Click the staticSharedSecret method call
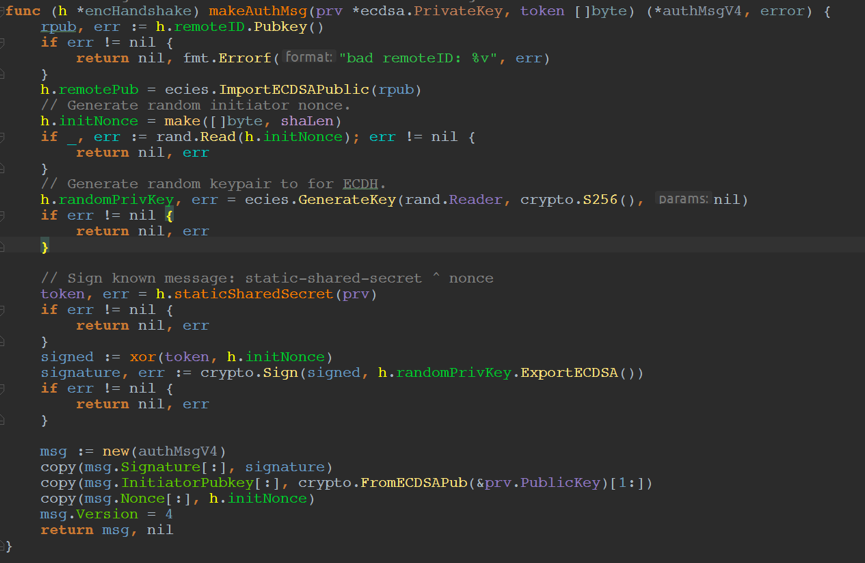Image resolution: width=865 pixels, height=563 pixels. tap(253, 294)
